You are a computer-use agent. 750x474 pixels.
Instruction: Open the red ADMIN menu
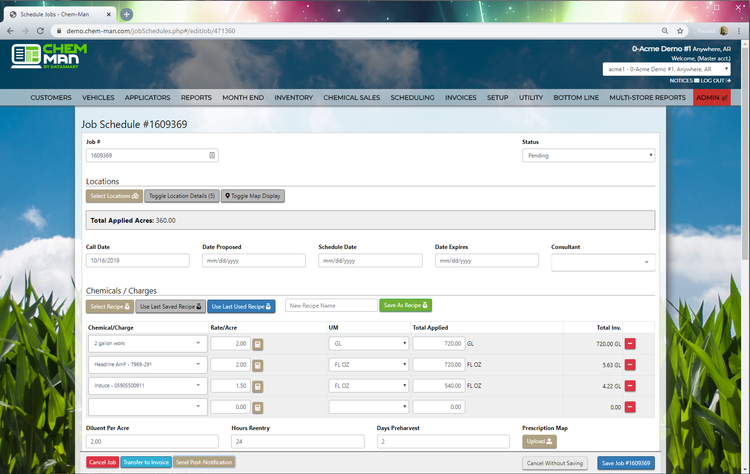[x=712, y=98]
